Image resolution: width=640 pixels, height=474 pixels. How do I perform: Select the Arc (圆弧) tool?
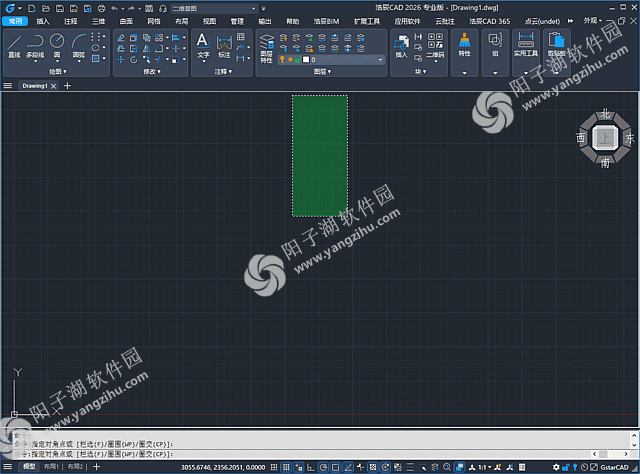tap(79, 46)
